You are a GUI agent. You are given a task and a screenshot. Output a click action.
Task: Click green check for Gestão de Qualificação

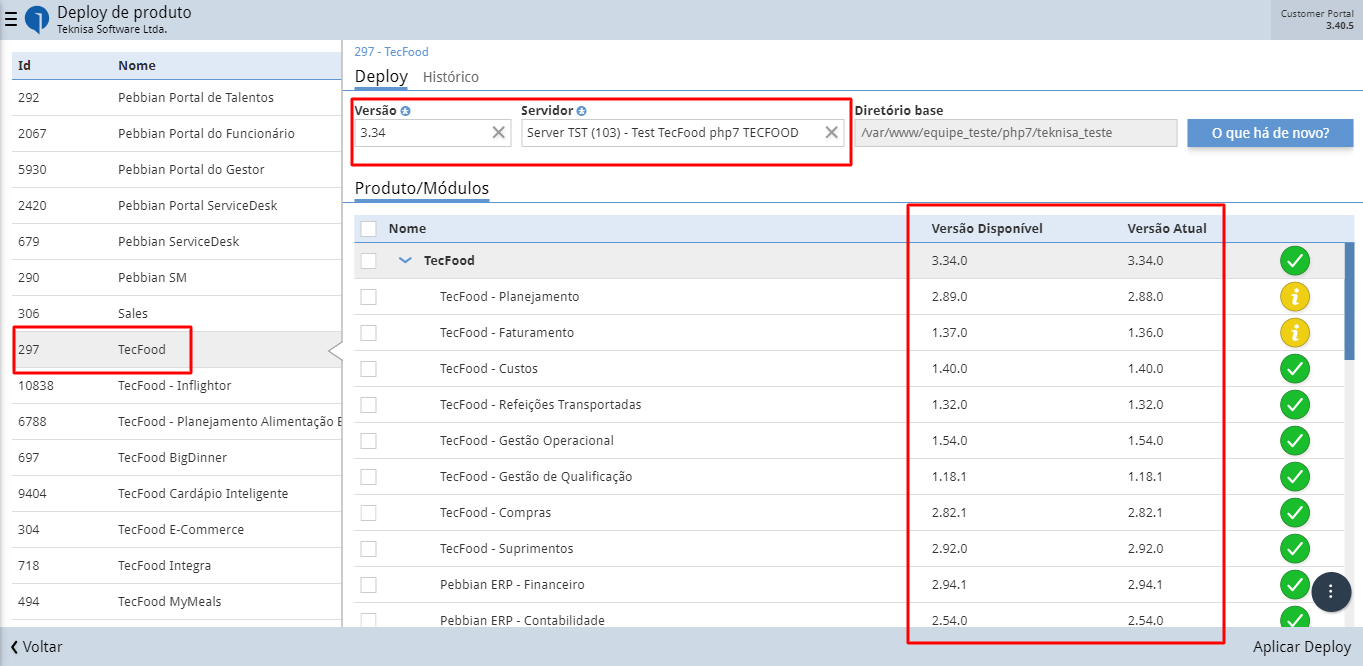tap(1295, 477)
